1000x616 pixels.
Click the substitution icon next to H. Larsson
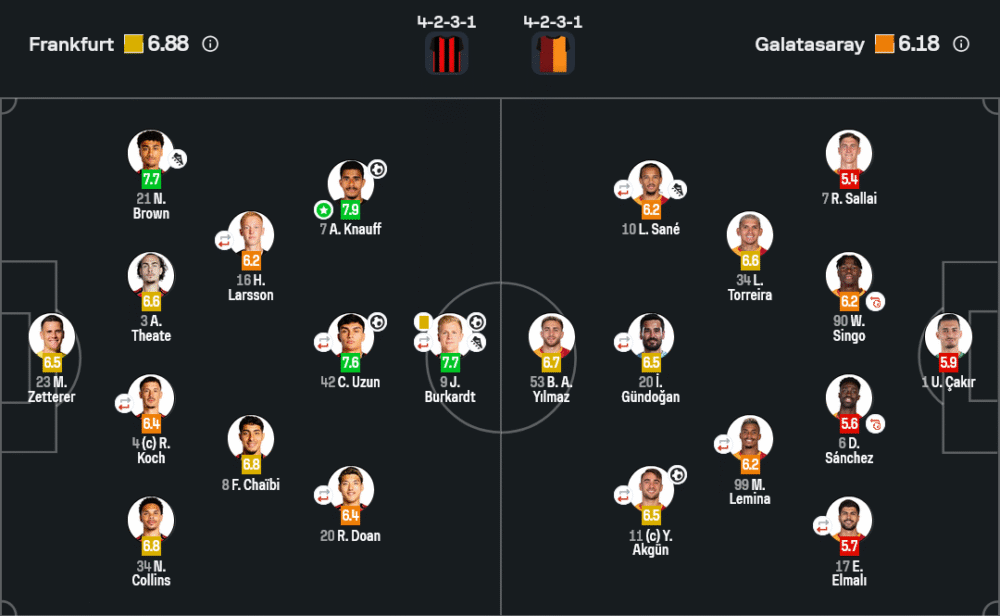coord(224,240)
